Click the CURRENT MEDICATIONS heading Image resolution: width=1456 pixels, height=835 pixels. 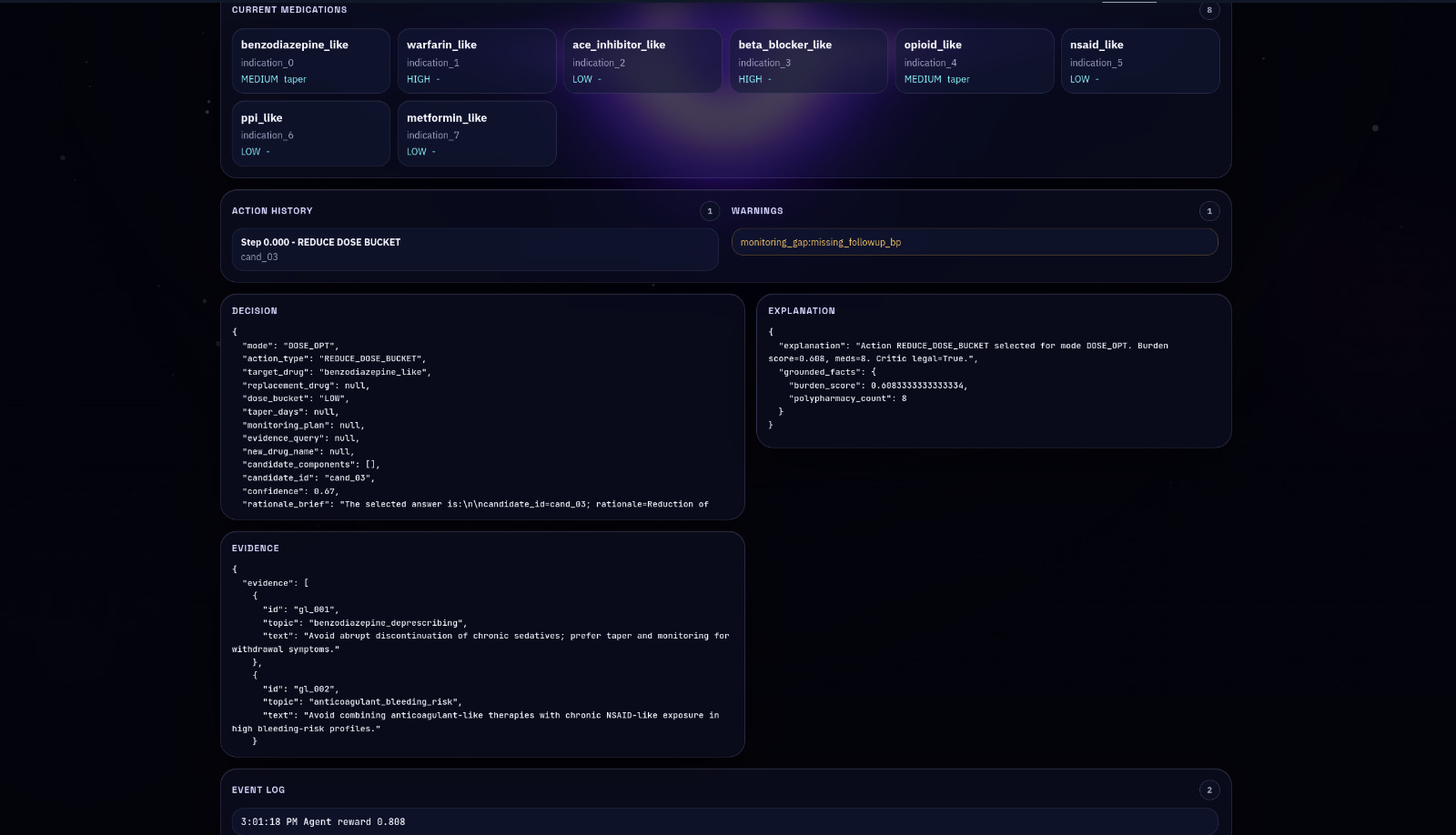tap(289, 10)
